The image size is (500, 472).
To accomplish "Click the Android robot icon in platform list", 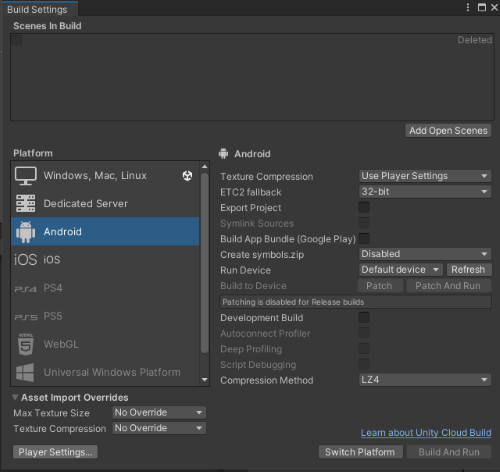I will click(x=26, y=232).
